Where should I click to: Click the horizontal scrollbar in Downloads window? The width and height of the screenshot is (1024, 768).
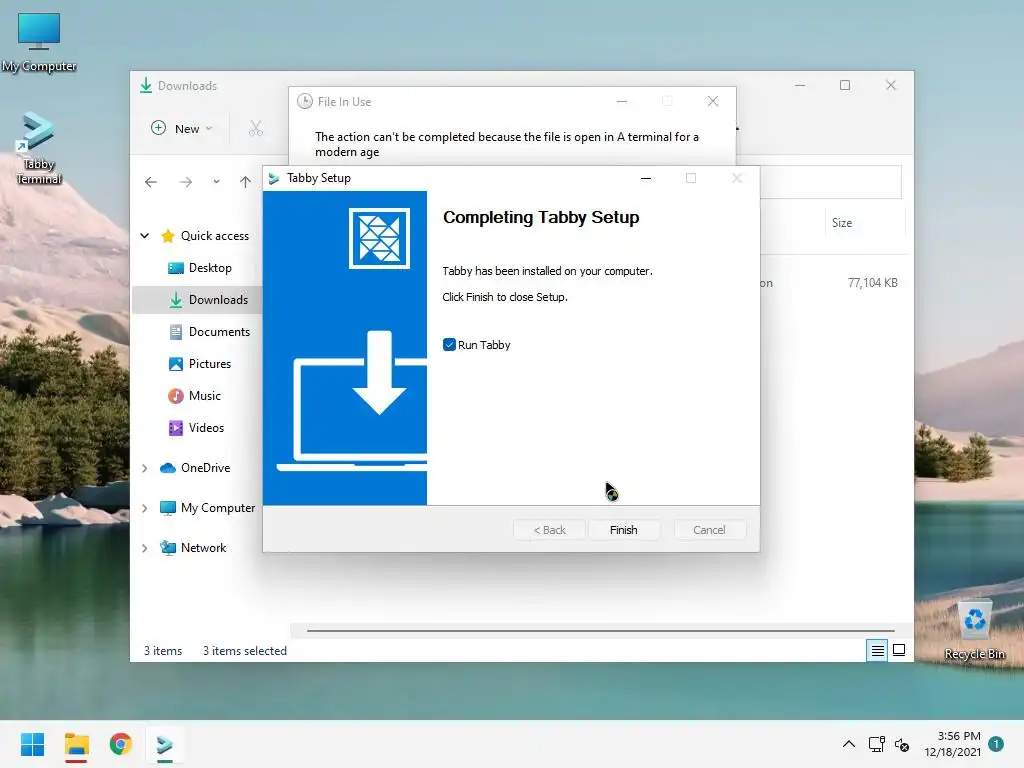pyautogui.click(x=600, y=631)
